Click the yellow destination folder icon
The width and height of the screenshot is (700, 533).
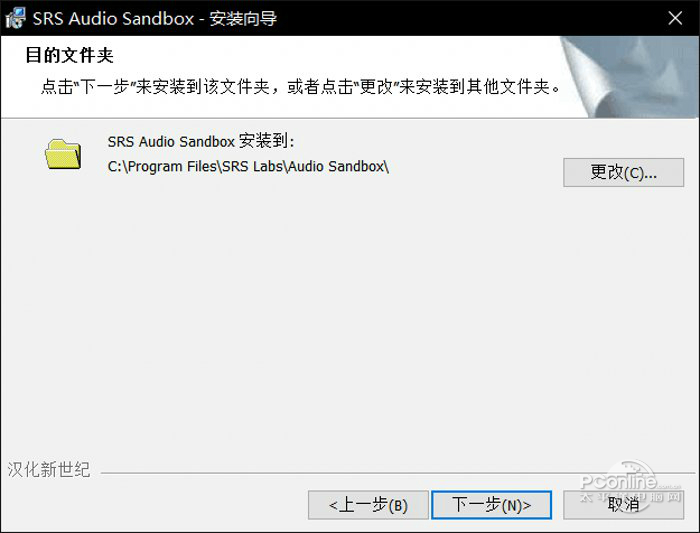pos(63,154)
